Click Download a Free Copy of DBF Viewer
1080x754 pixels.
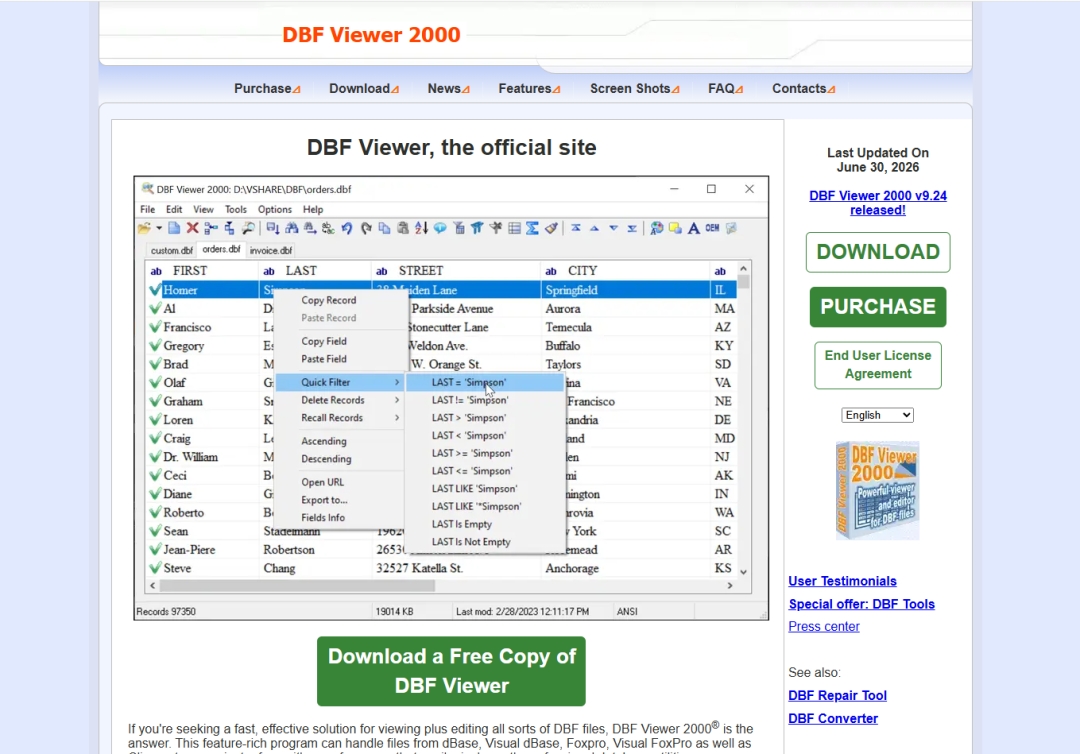tap(451, 671)
